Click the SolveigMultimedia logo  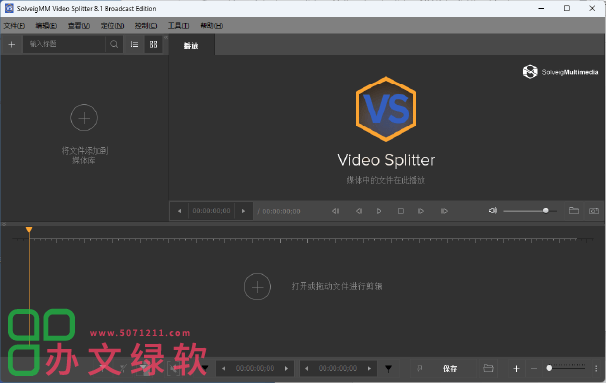coord(560,72)
